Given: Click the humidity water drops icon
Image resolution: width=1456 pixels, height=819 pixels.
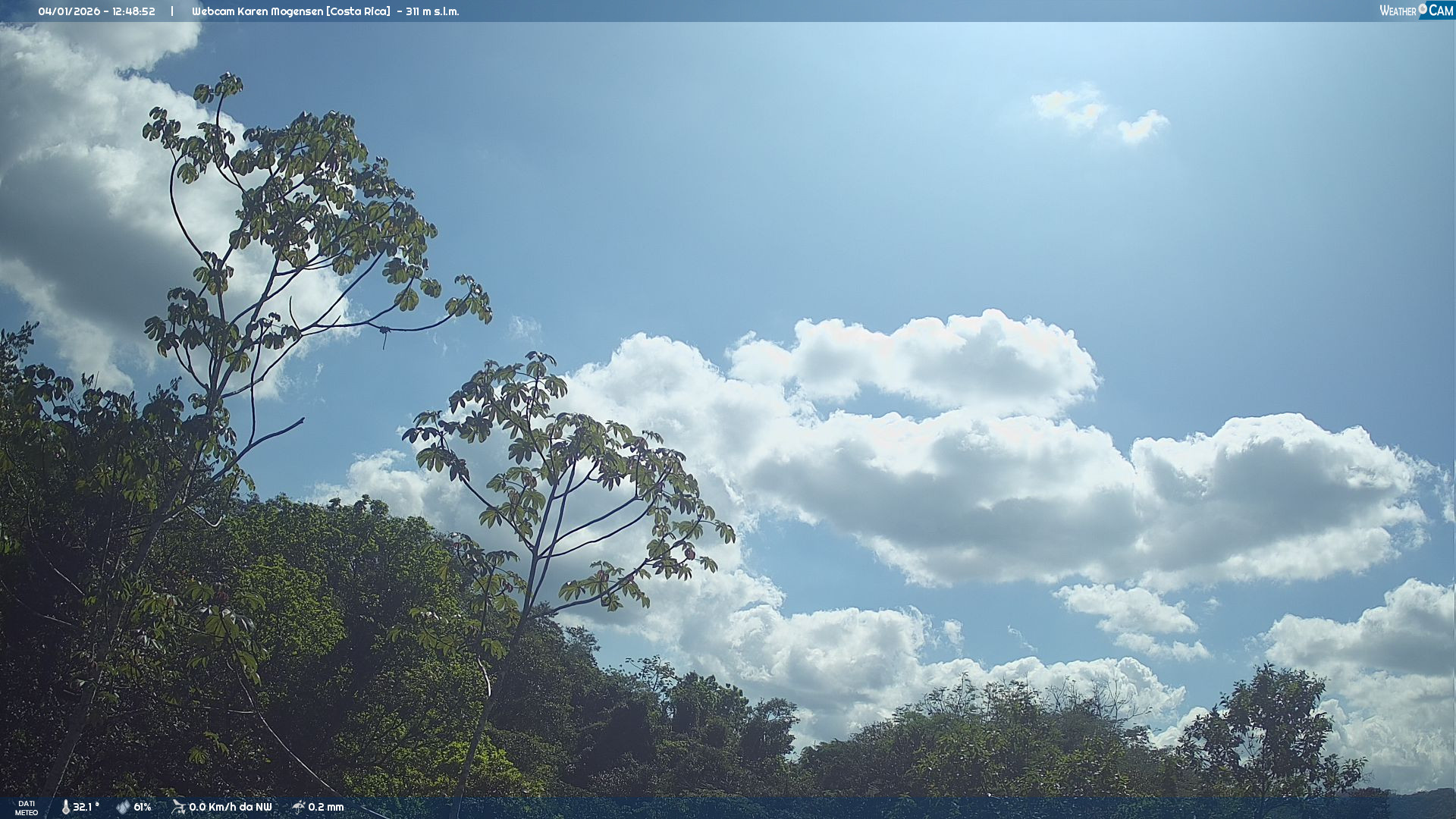Looking at the screenshot, I should point(123,807).
